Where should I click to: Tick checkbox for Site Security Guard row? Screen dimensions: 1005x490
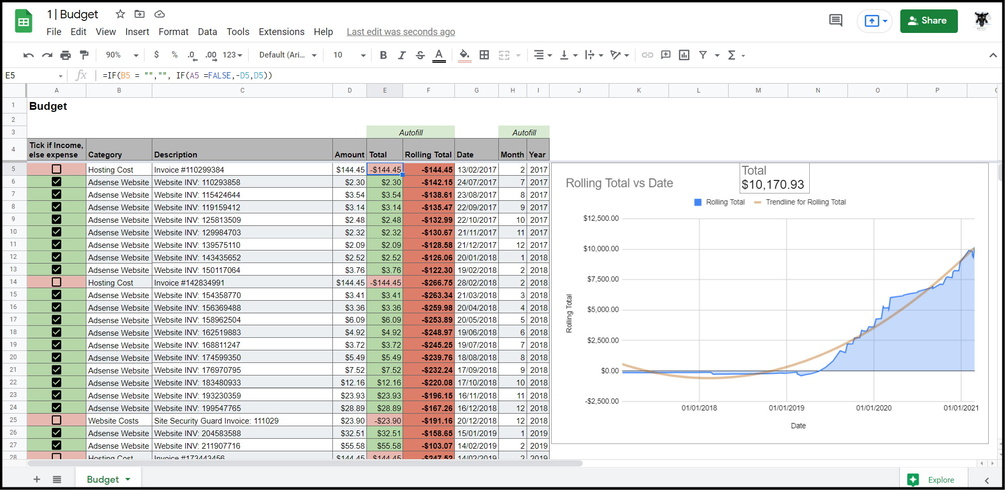tap(56, 420)
